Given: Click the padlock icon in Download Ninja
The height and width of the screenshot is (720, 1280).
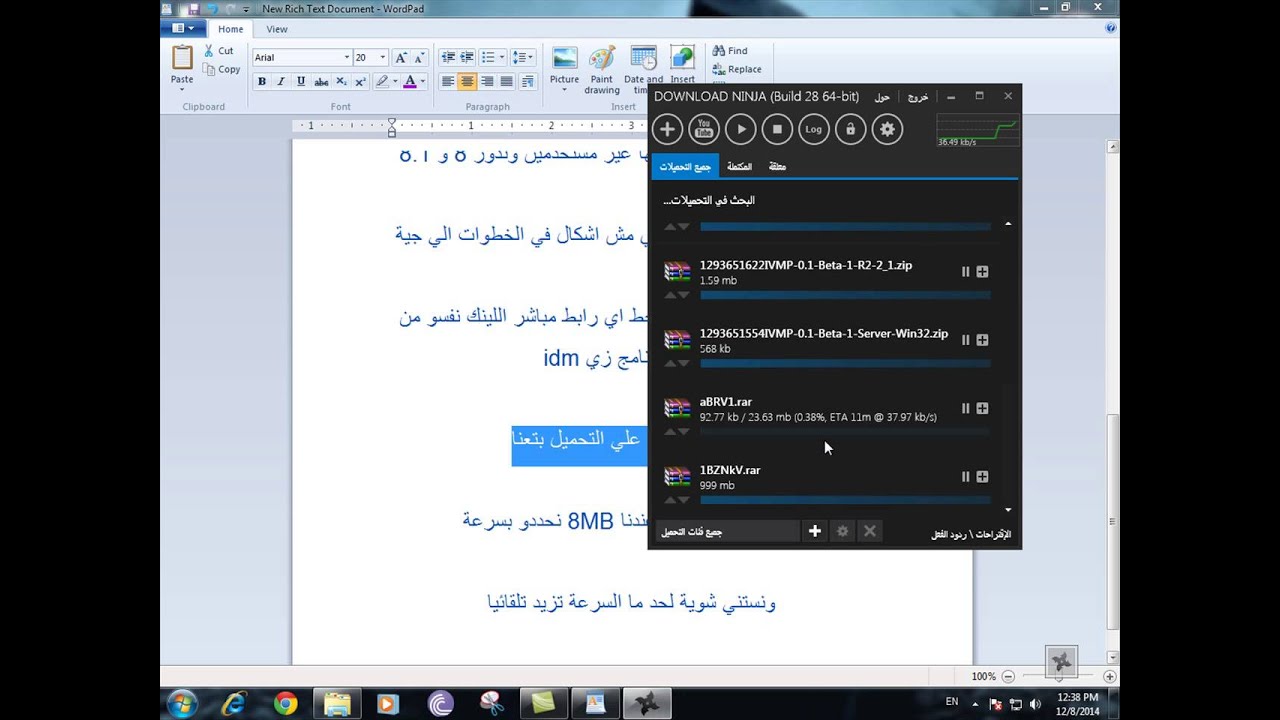Looking at the screenshot, I should [x=850, y=129].
